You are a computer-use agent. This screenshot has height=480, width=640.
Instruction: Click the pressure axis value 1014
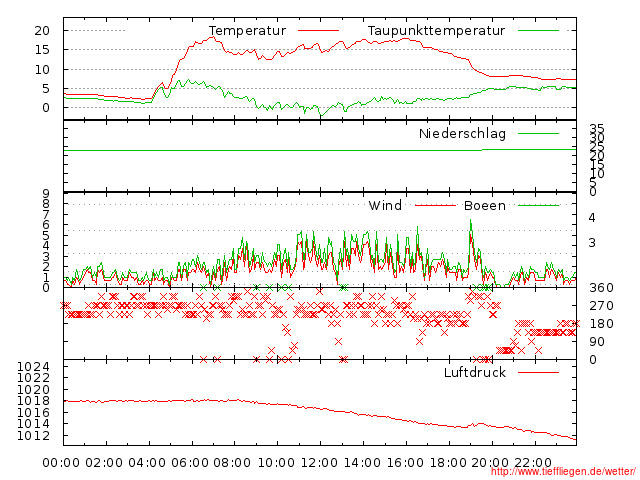pyautogui.click(x=33, y=424)
